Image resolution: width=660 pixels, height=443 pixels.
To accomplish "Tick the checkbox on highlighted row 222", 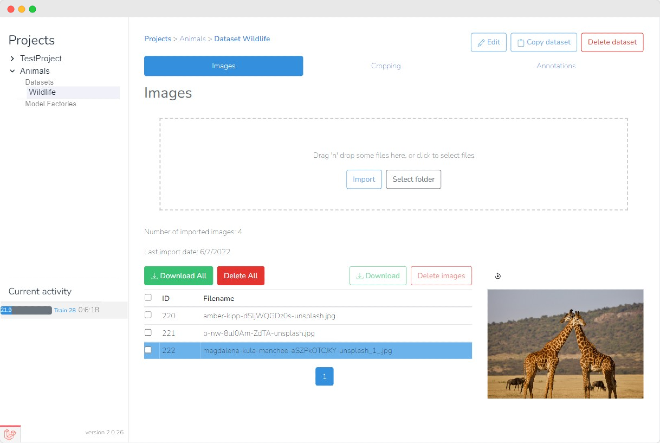I will coord(149,350).
